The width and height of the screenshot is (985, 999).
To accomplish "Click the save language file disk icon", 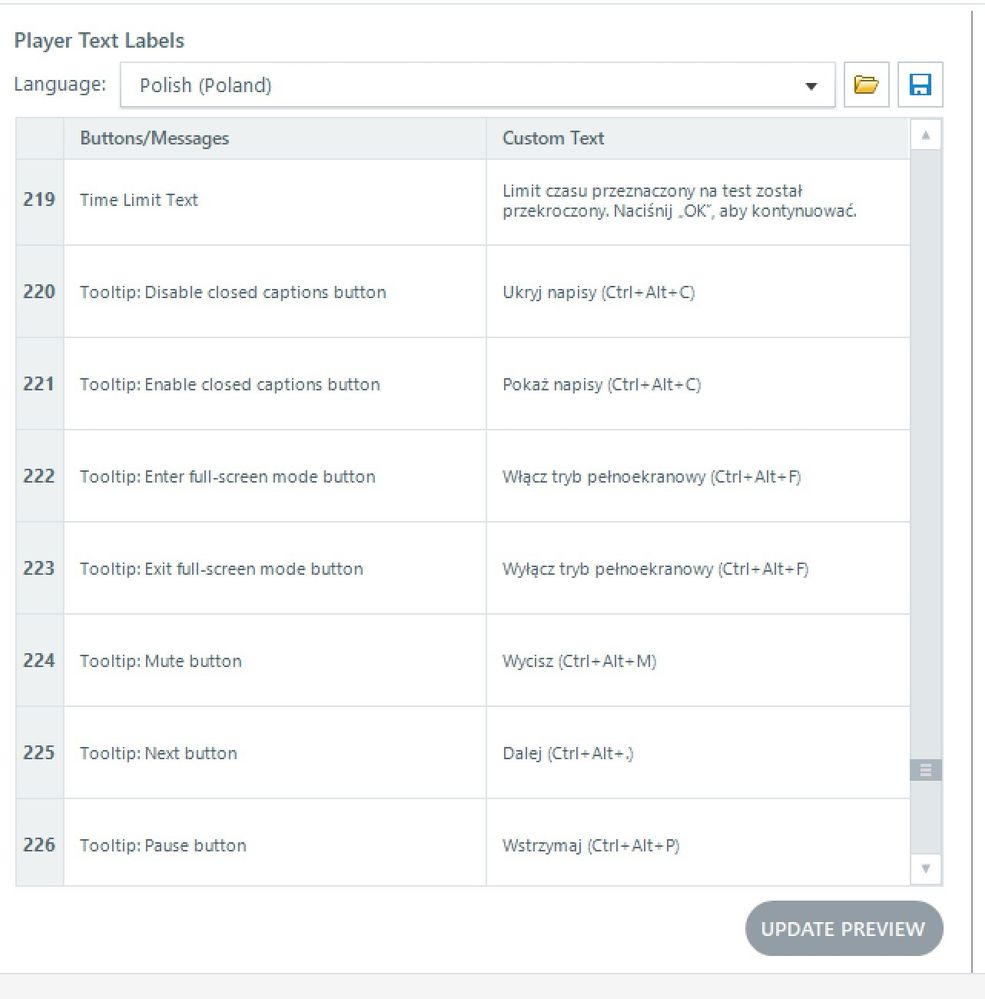I will tap(920, 85).
